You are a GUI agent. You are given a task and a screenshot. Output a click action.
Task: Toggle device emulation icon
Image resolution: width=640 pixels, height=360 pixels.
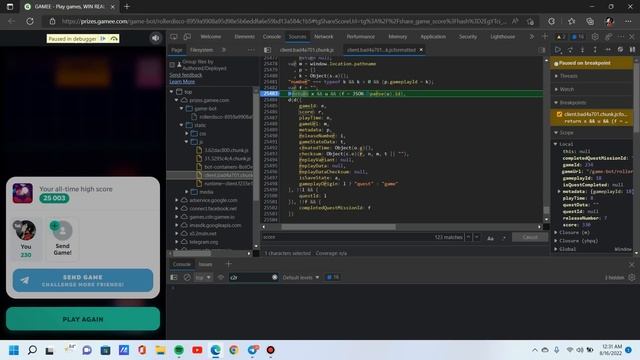[187, 37]
